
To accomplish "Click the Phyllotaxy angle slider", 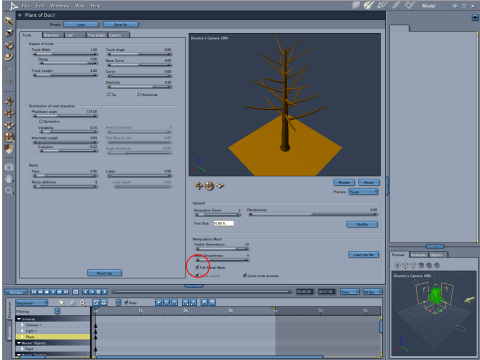I will tap(65, 116).
